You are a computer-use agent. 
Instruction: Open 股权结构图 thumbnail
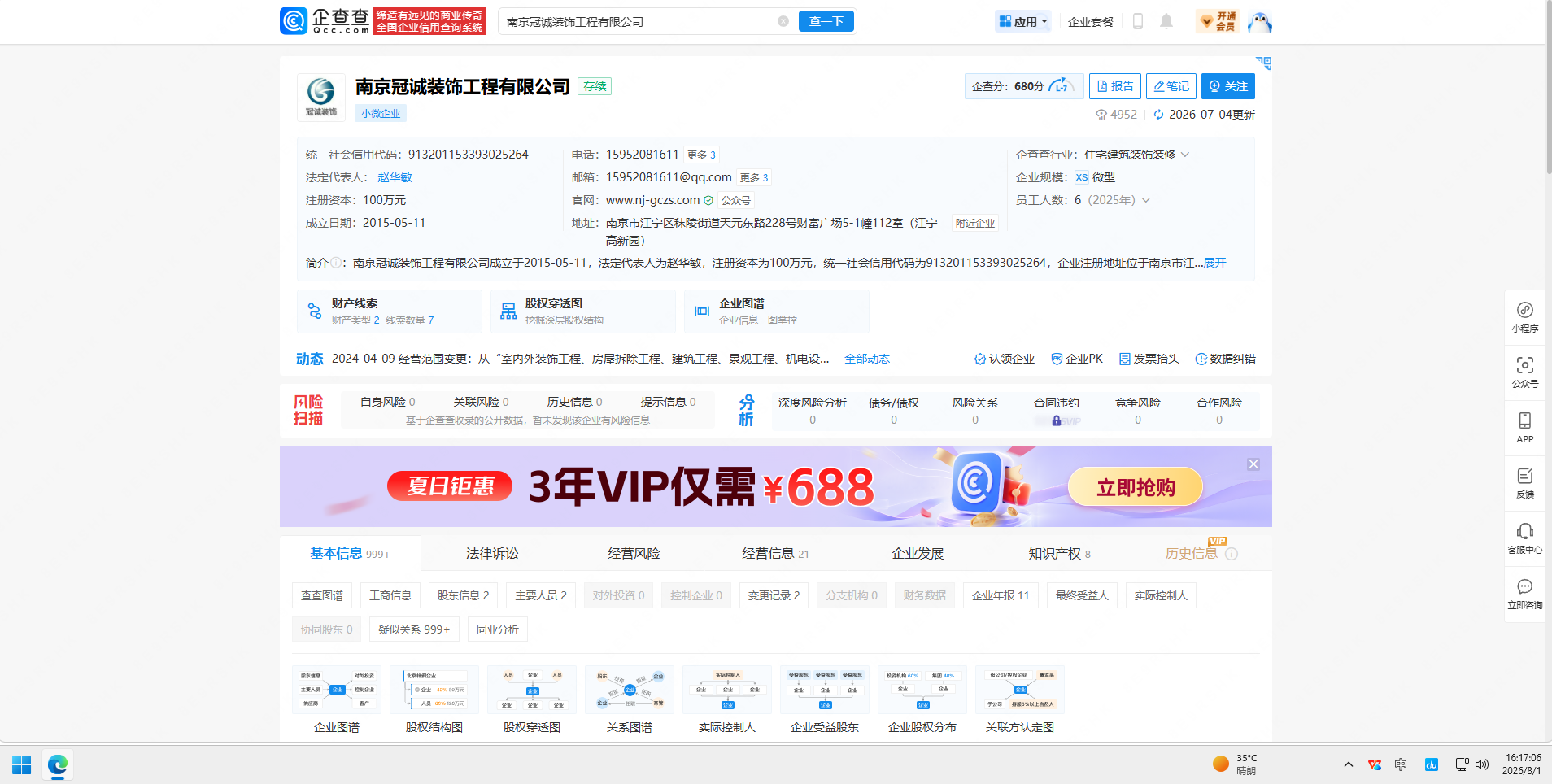coord(434,699)
